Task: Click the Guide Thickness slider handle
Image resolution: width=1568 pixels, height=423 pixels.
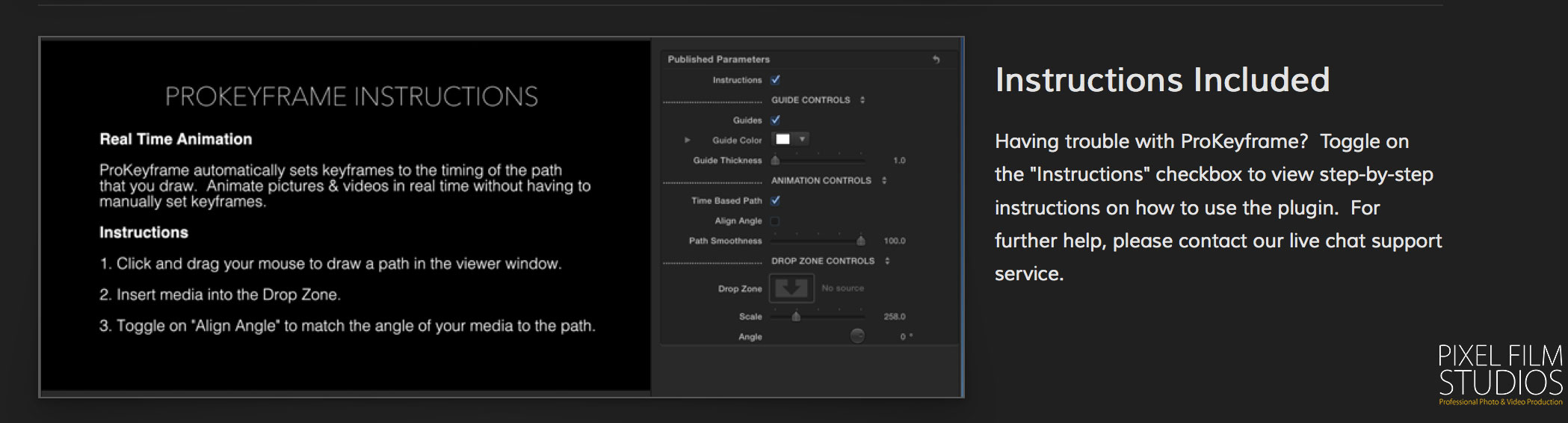Action: (775, 160)
